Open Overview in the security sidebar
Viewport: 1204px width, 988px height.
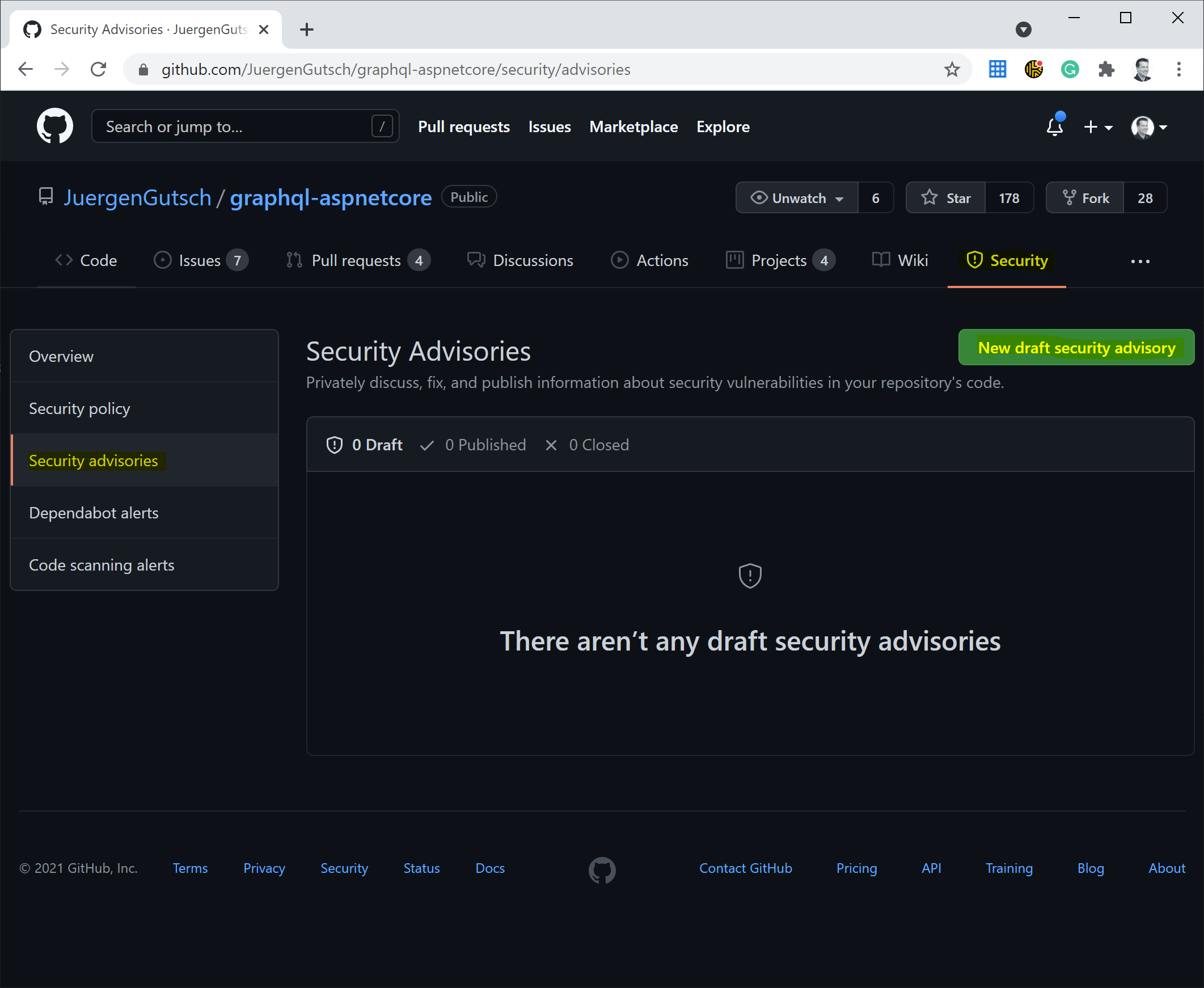click(145, 356)
